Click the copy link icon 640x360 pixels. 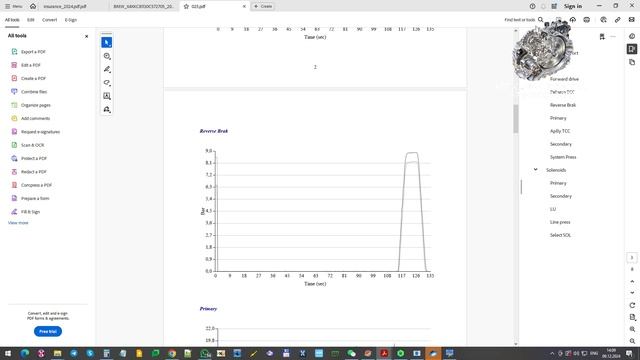coord(618,20)
